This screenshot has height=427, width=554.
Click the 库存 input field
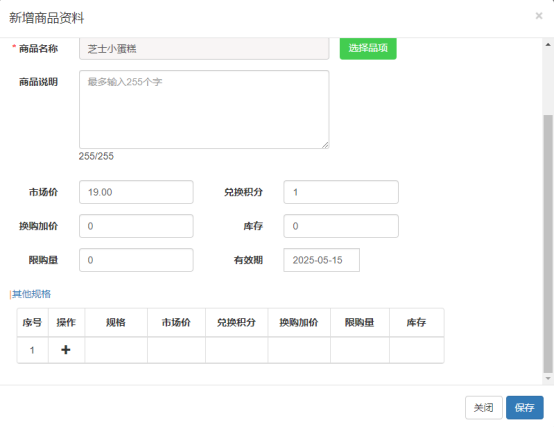[x=341, y=226]
